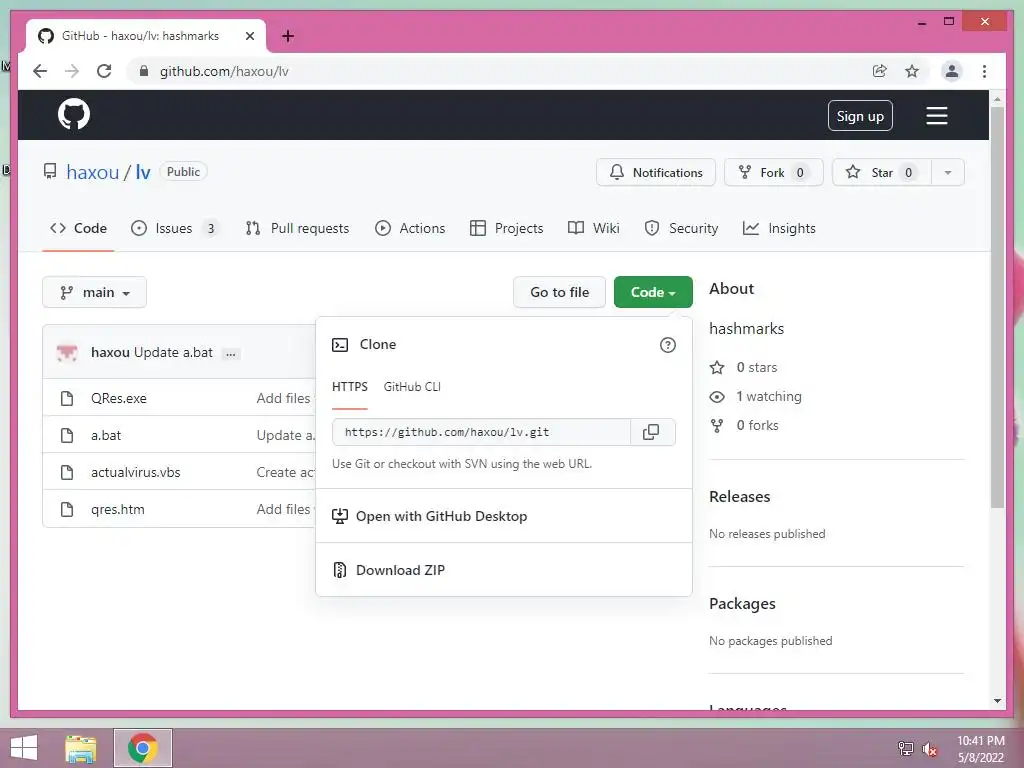Open the Actions tab
1024x768 pixels.
(x=410, y=229)
